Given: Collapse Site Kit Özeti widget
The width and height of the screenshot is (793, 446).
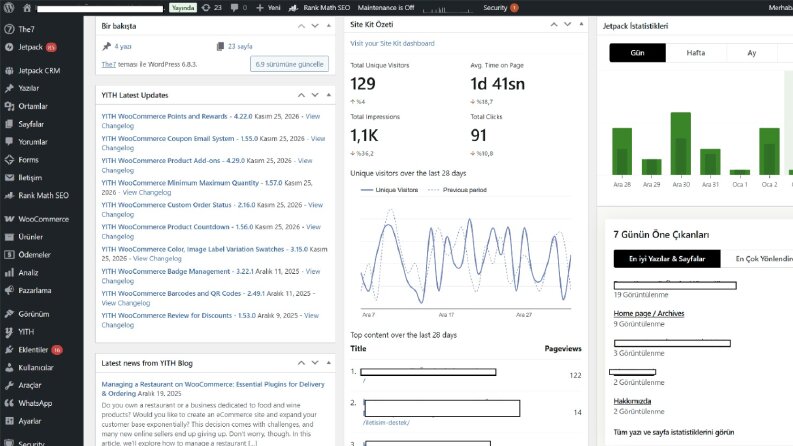Looking at the screenshot, I should 581,24.
